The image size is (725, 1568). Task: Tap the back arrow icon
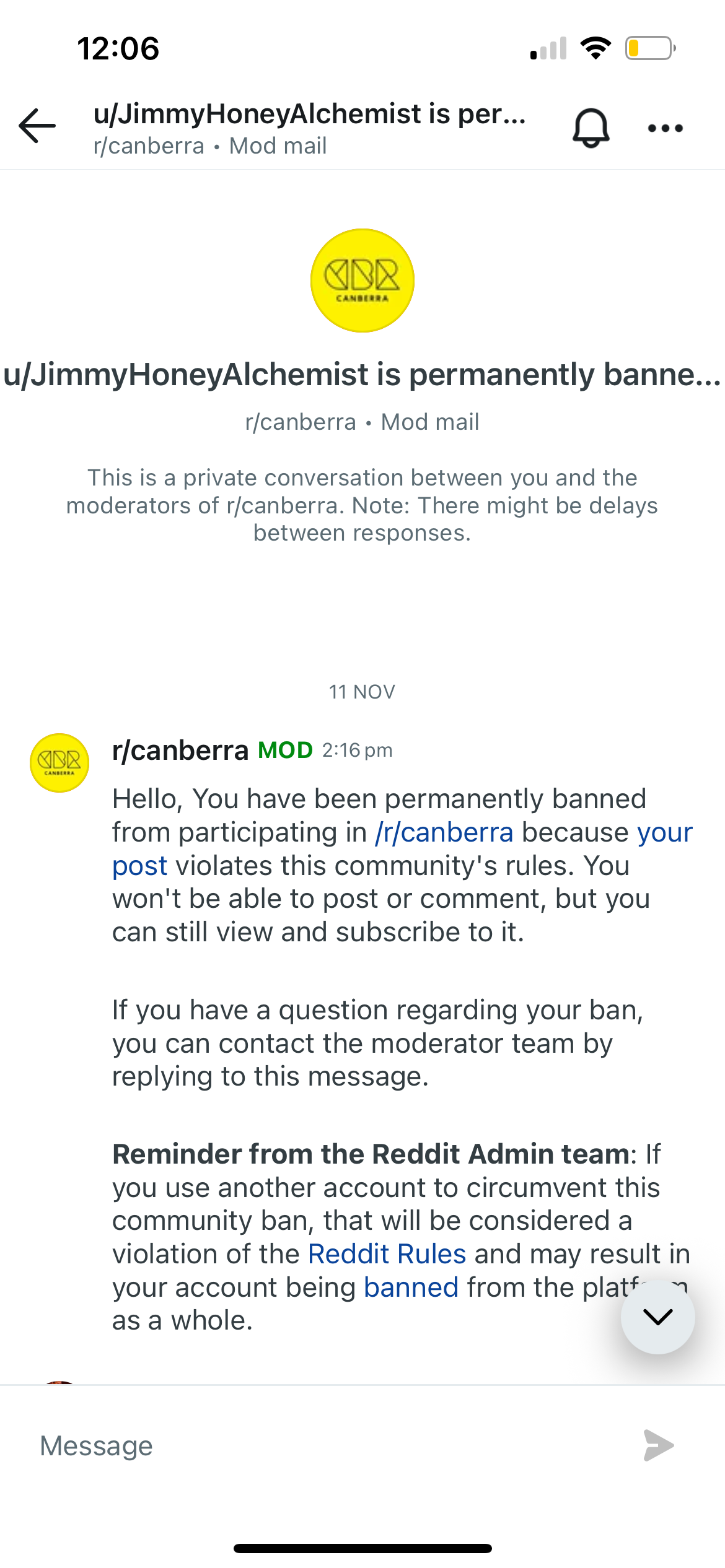pos(37,126)
